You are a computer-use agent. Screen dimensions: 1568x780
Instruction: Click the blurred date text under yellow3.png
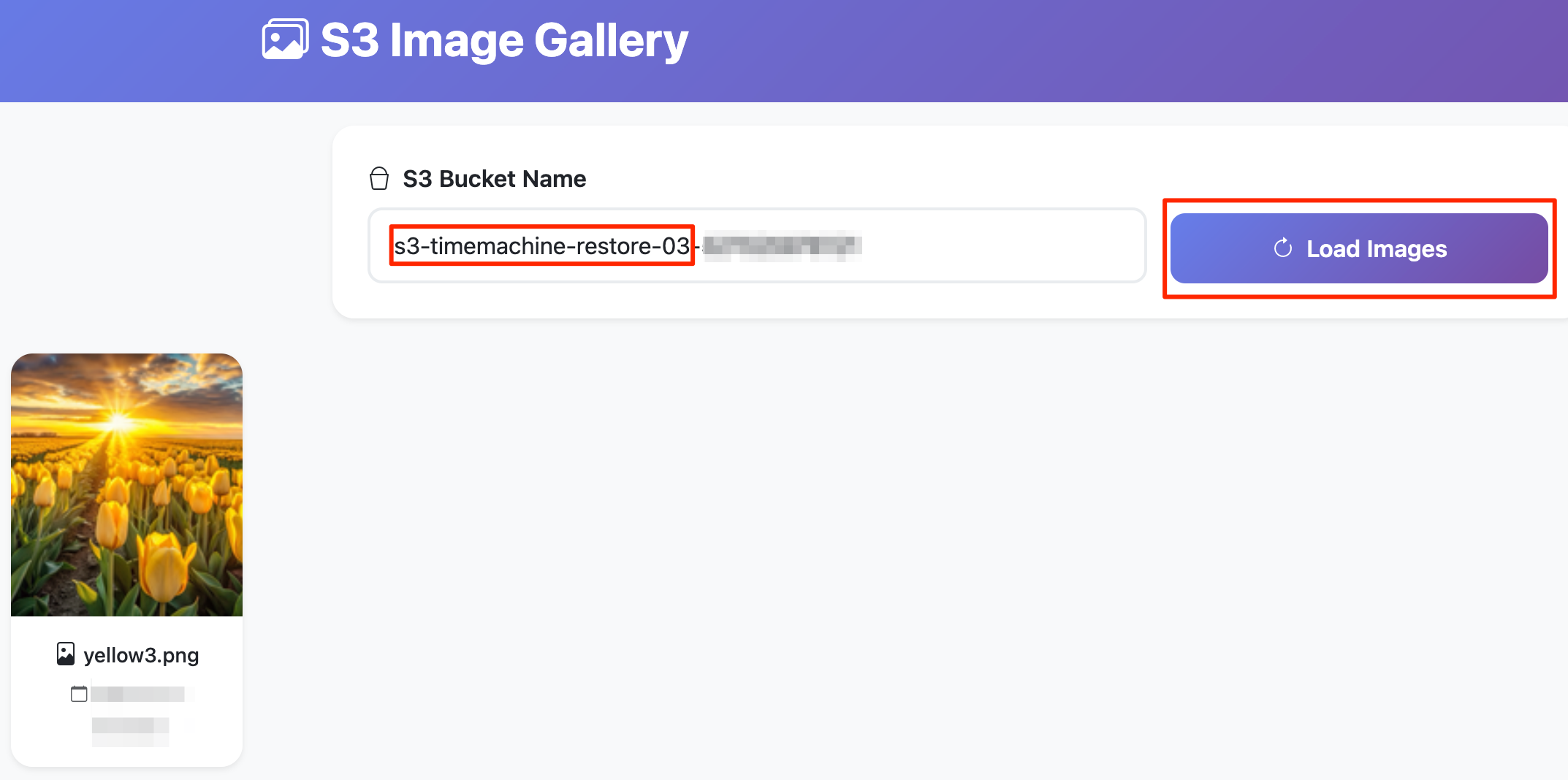point(139,692)
